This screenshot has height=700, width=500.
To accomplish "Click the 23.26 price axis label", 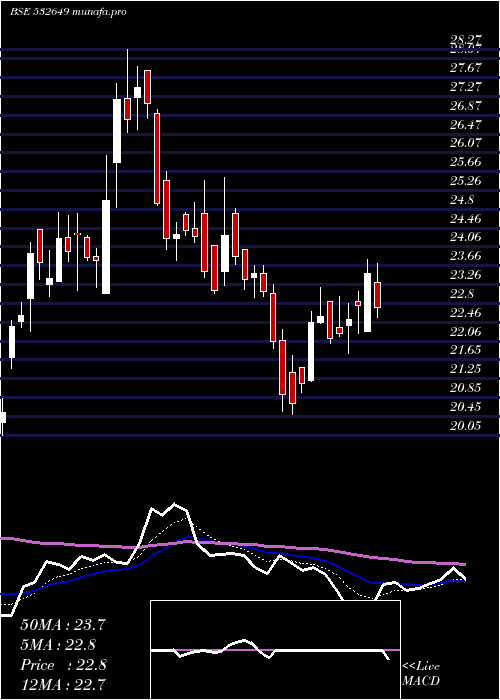I will tap(466, 275).
